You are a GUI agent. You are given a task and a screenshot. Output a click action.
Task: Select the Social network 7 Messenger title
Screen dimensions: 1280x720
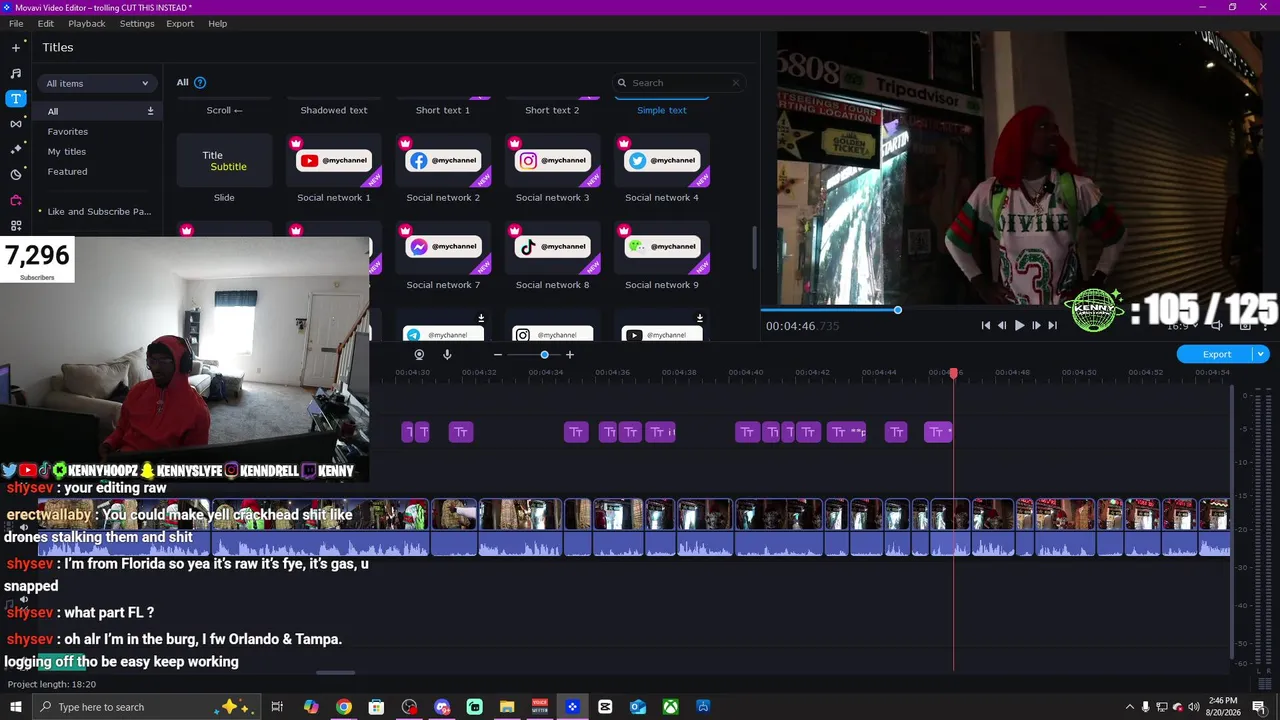click(443, 247)
